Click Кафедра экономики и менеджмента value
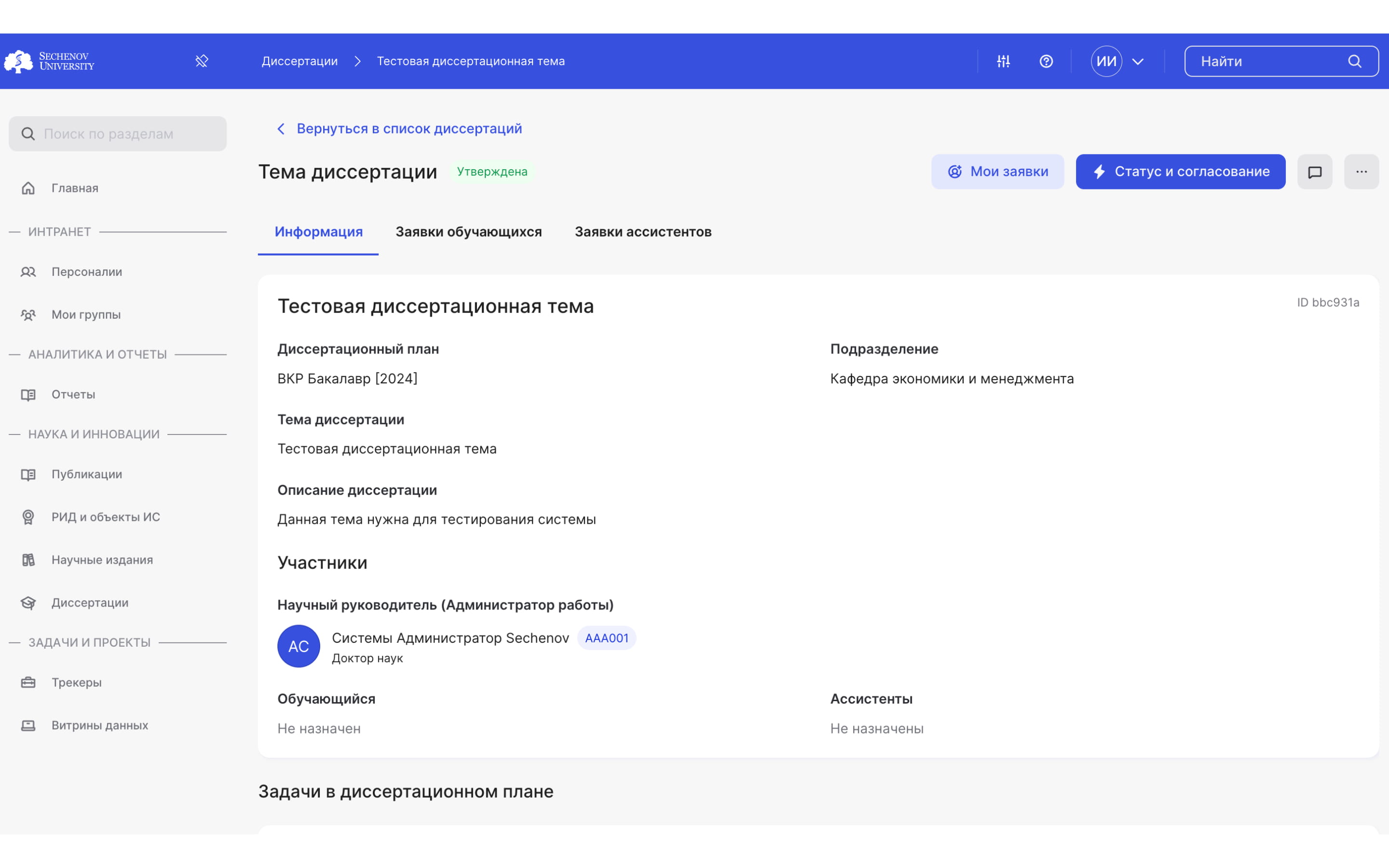 (x=952, y=379)
